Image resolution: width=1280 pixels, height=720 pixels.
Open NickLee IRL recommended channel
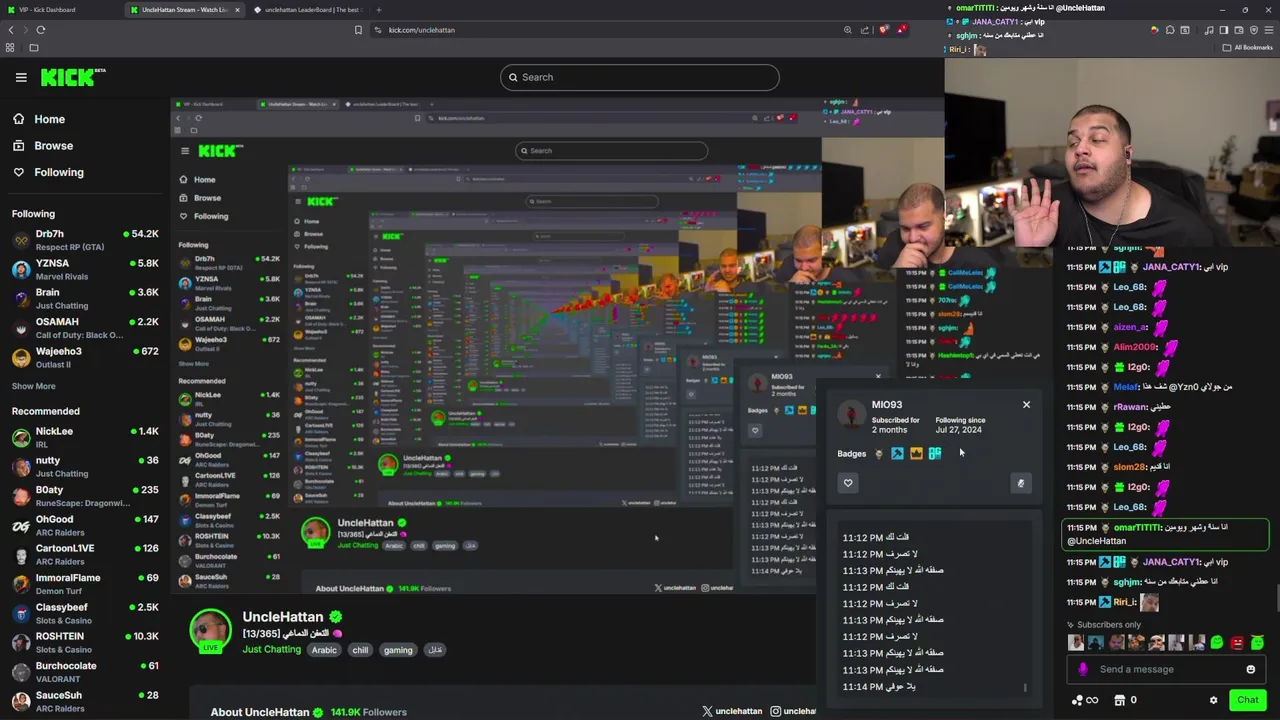pyautogui.click(x=85, y=437)
